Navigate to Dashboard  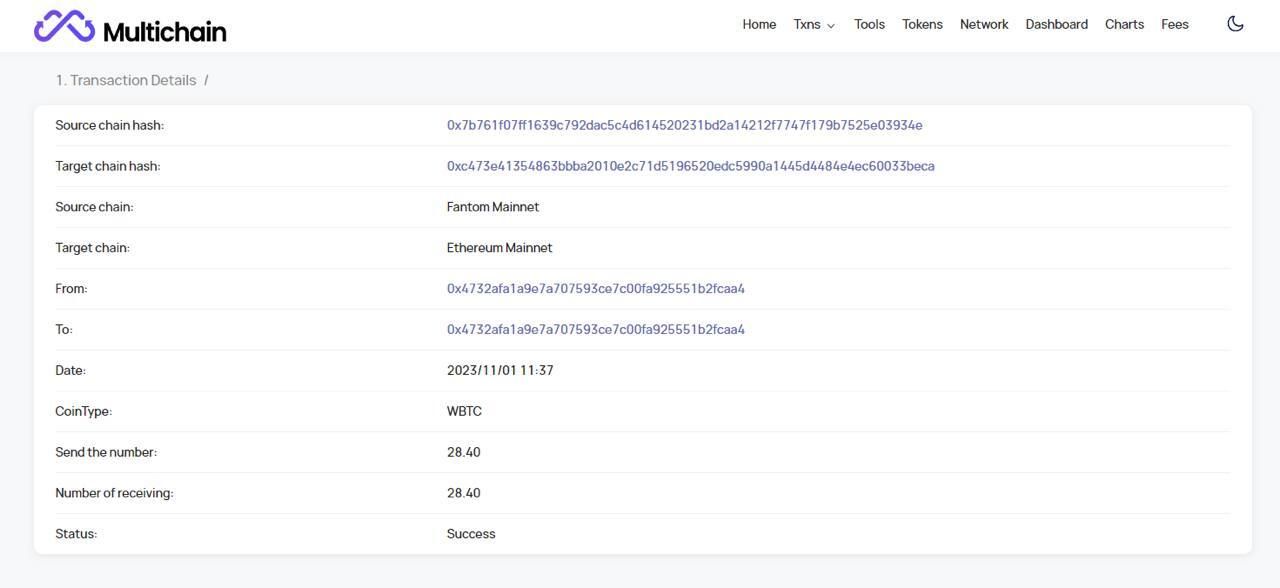[1056, 24]
